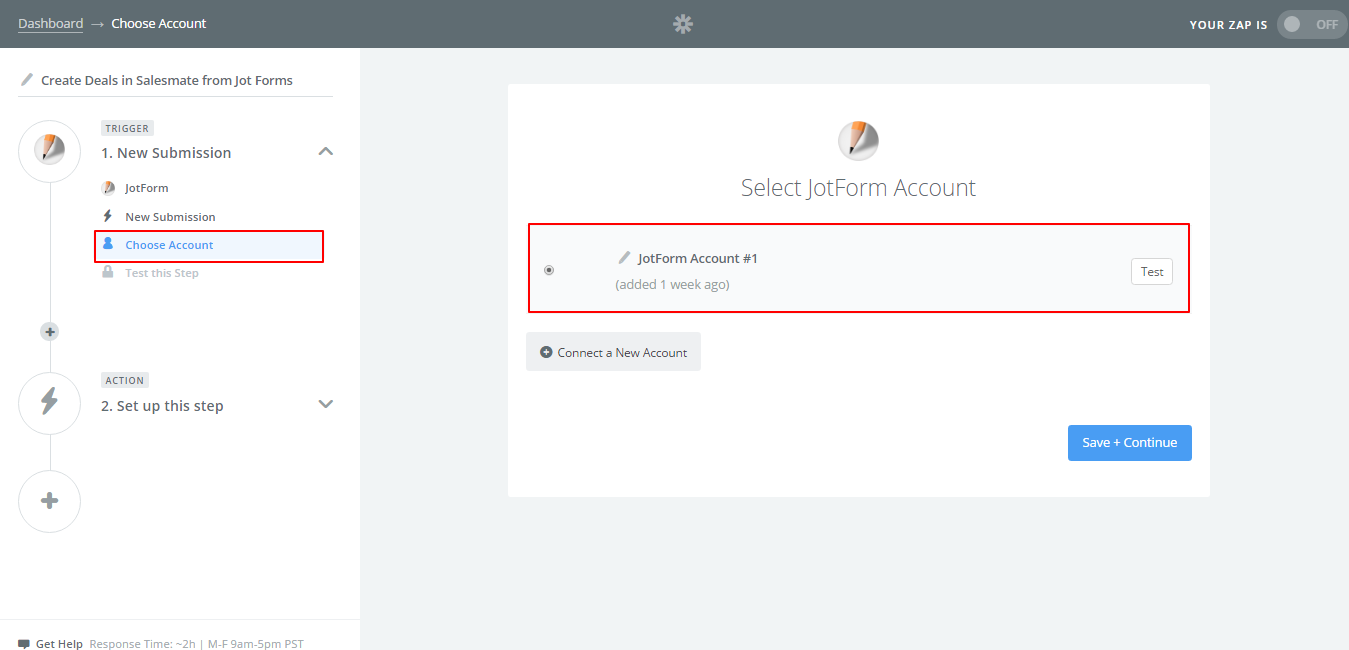Open Get Help chat icon

click(x=24, y=644)
